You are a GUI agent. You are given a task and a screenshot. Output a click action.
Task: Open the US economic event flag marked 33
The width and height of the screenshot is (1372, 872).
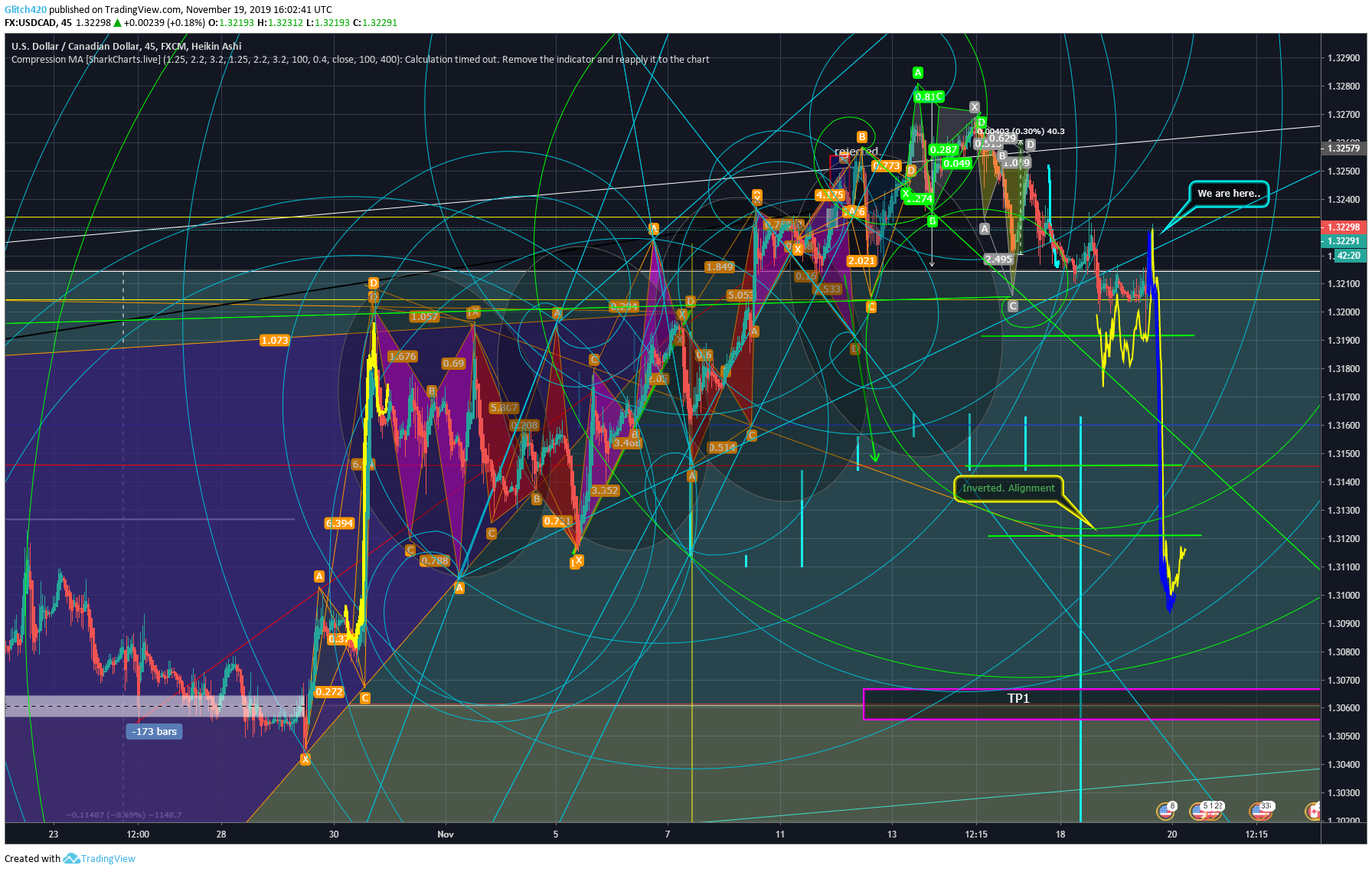pyautogui.click(x=1261, y=810)
